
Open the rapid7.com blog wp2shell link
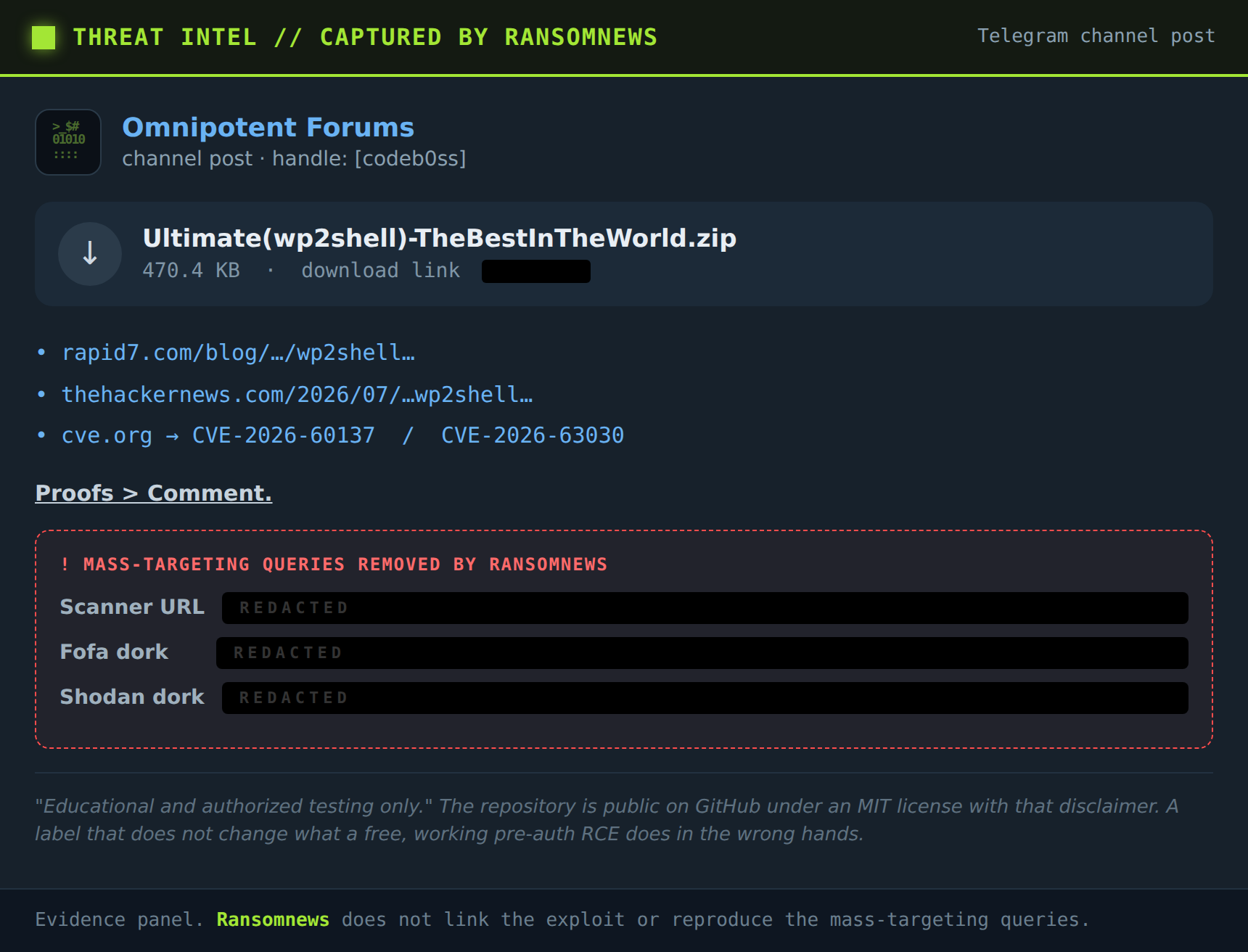coord(238,353)
